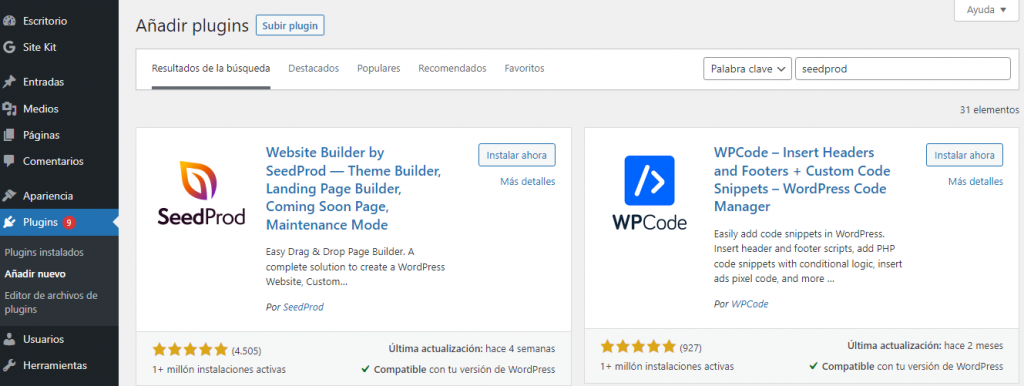Click the (4.505) ratings count
Image resolution: width=1024 pixels, height=386 pixels.
click(246, 350)
